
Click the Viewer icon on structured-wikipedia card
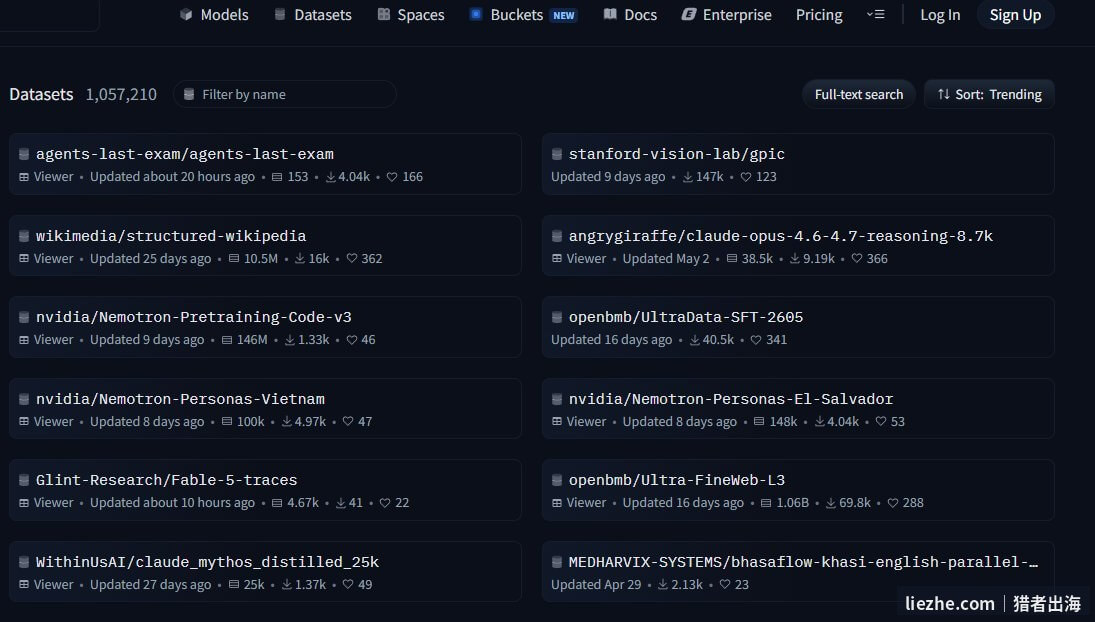[x=24, y=258]
